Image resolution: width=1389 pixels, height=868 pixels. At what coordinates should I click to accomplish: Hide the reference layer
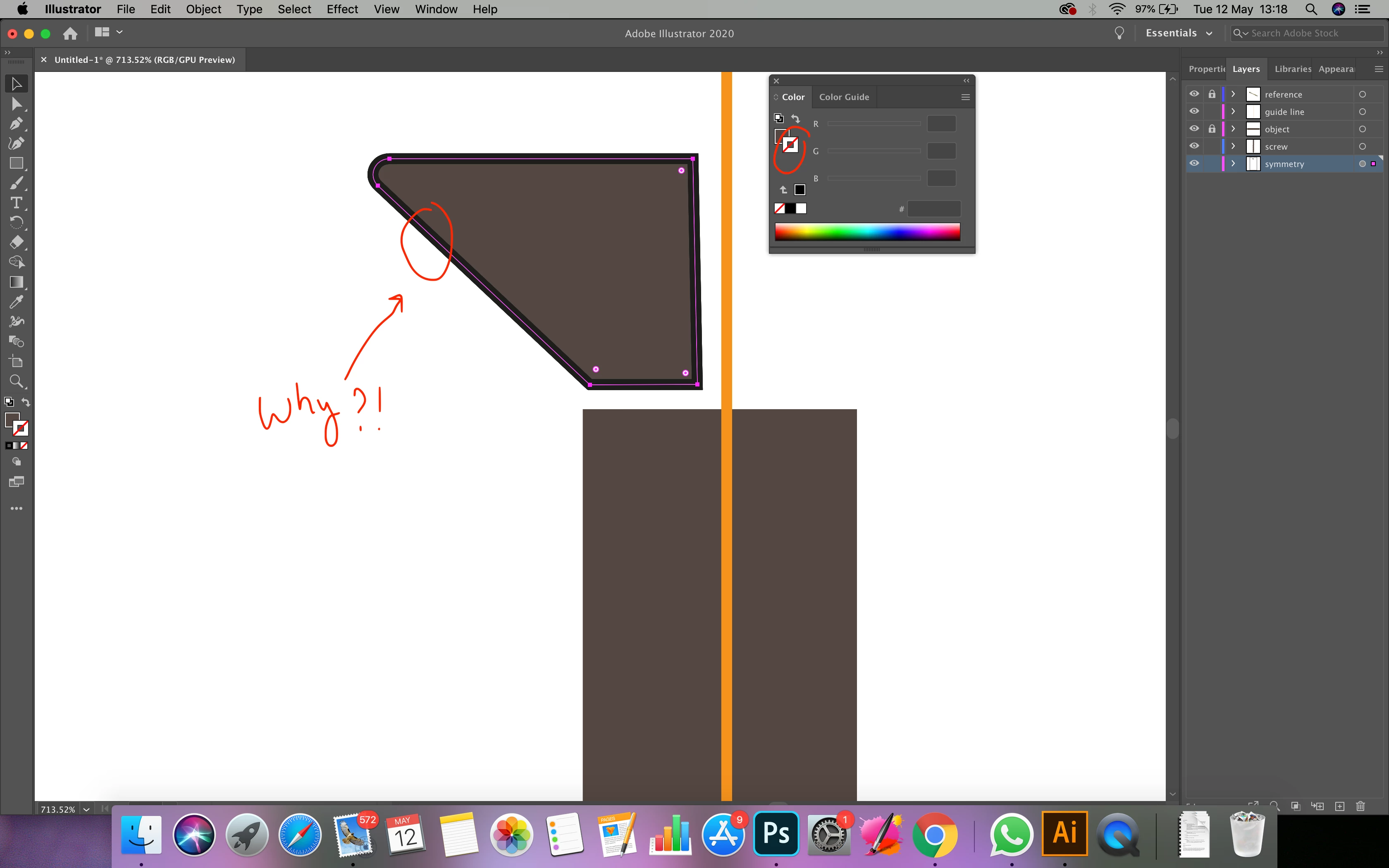click(x=1194, y=94)
